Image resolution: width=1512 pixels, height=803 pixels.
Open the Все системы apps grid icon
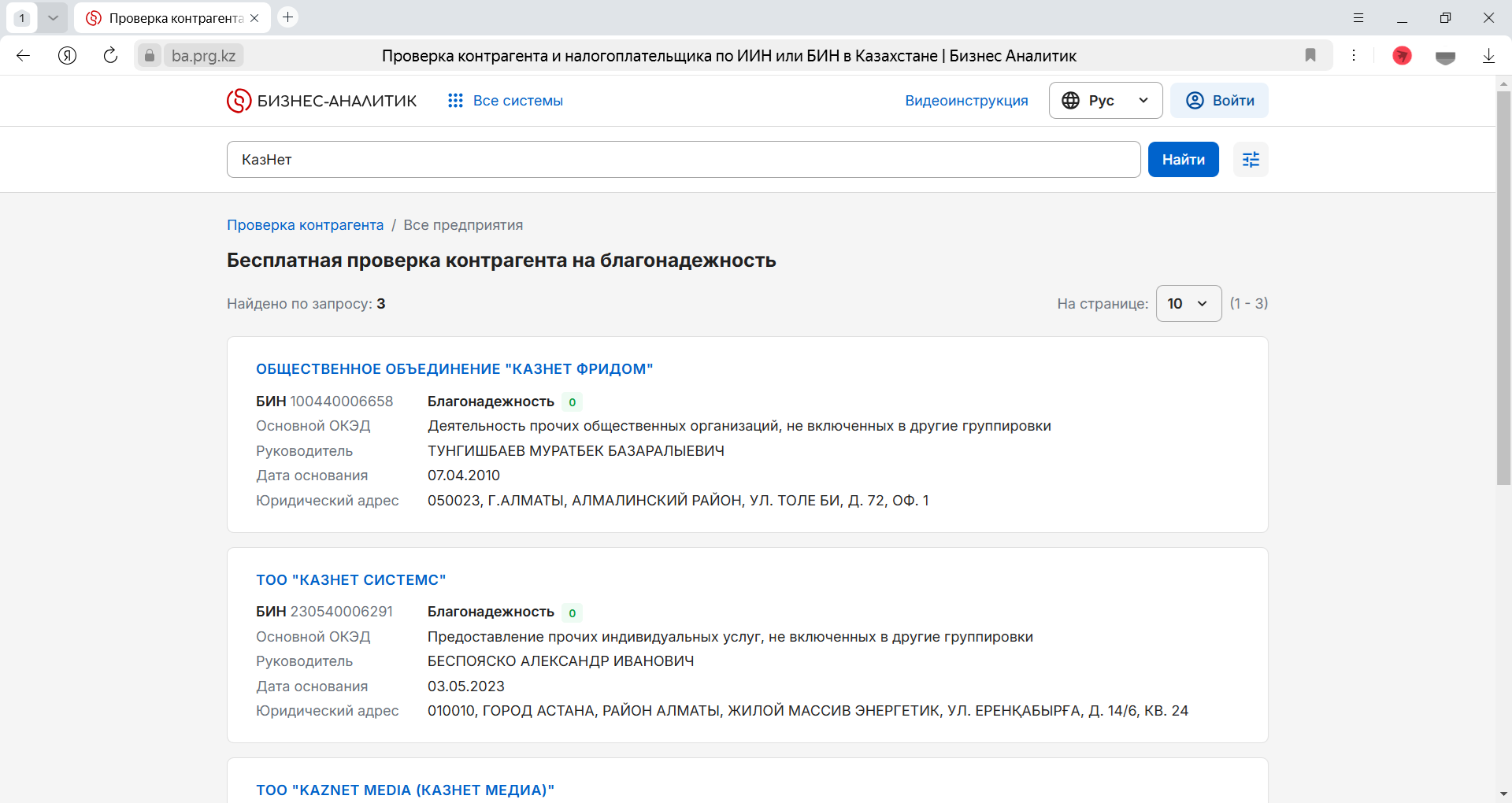point(455,100)
